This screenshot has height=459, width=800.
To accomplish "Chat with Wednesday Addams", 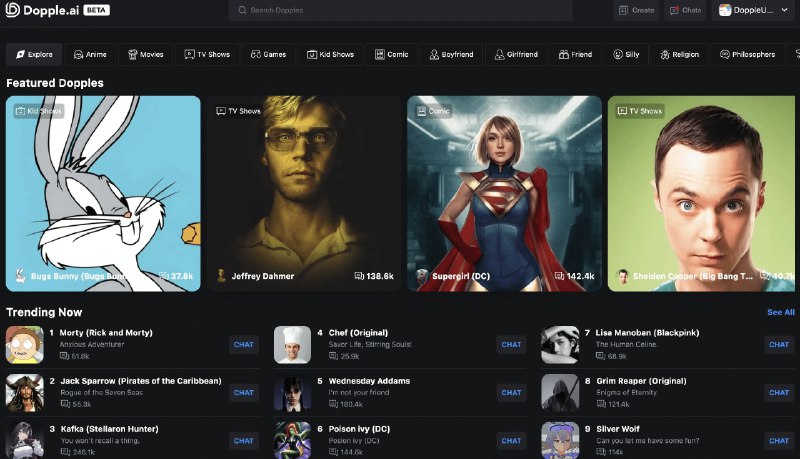I will [511, 393].
